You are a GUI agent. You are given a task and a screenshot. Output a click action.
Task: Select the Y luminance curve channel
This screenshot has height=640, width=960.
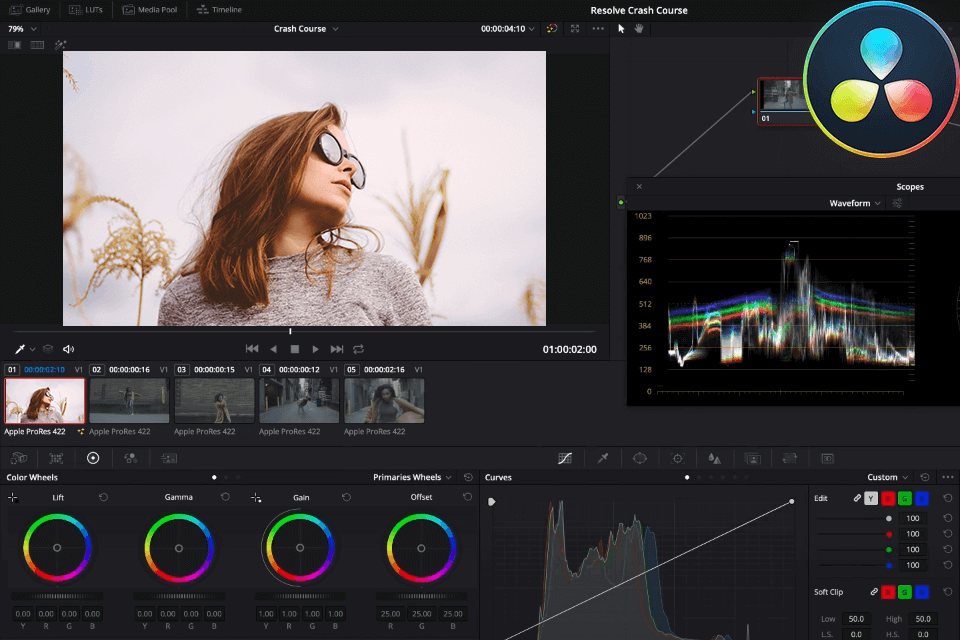[871, 499]
